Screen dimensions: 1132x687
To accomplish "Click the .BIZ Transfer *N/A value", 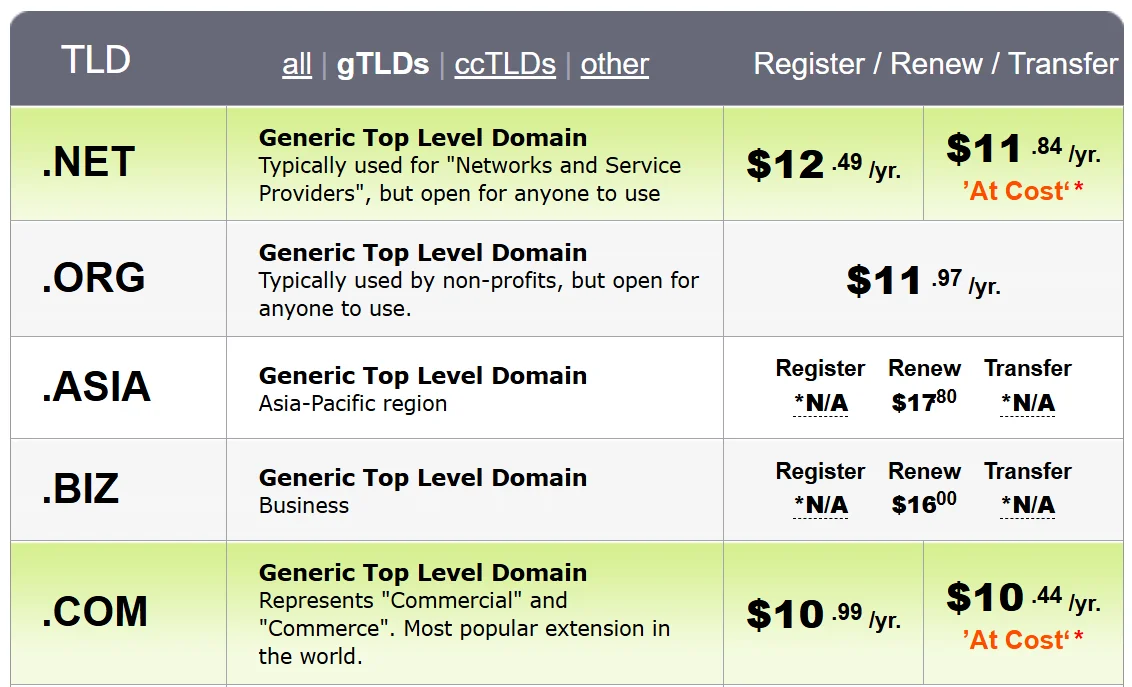I will pyautogui.click(x=1027, y=506).
